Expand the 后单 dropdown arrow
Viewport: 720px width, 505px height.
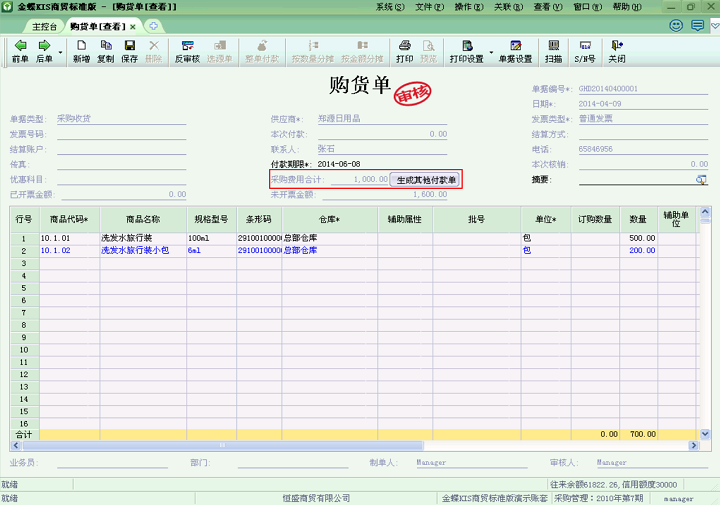pyautogui.click(x=60, y=52)
